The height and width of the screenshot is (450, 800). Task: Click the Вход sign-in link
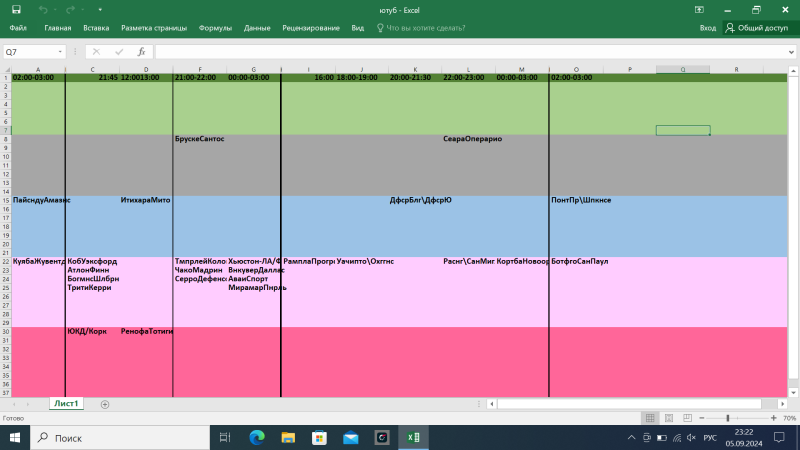coord(707,29)
